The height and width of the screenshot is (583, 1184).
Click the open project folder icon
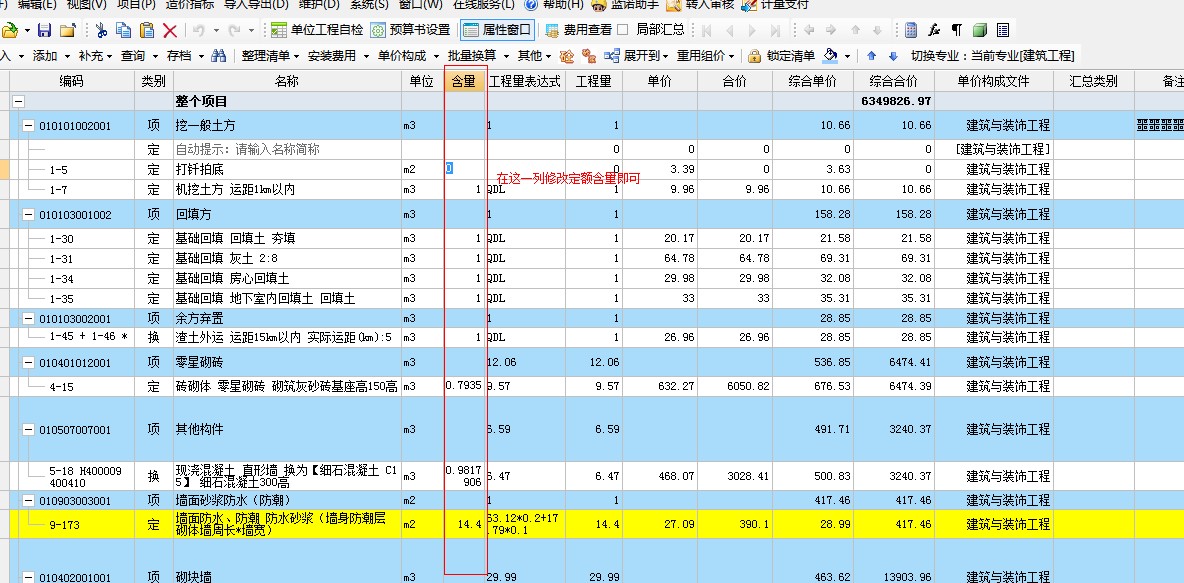point(9,30)
